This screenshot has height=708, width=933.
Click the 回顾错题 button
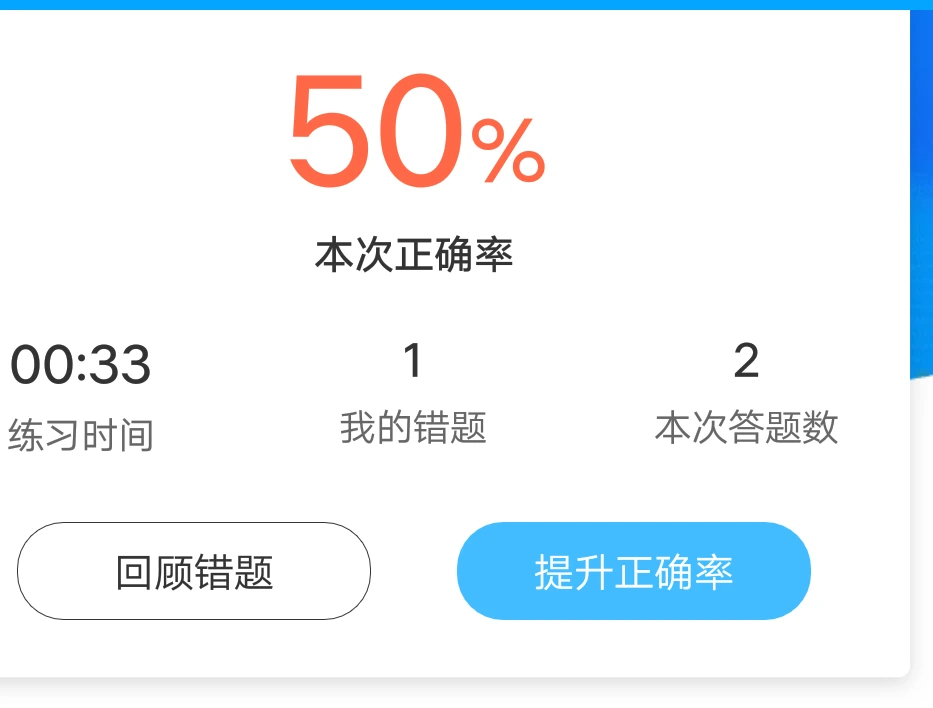pyautogui.click(x=194, y=572)
